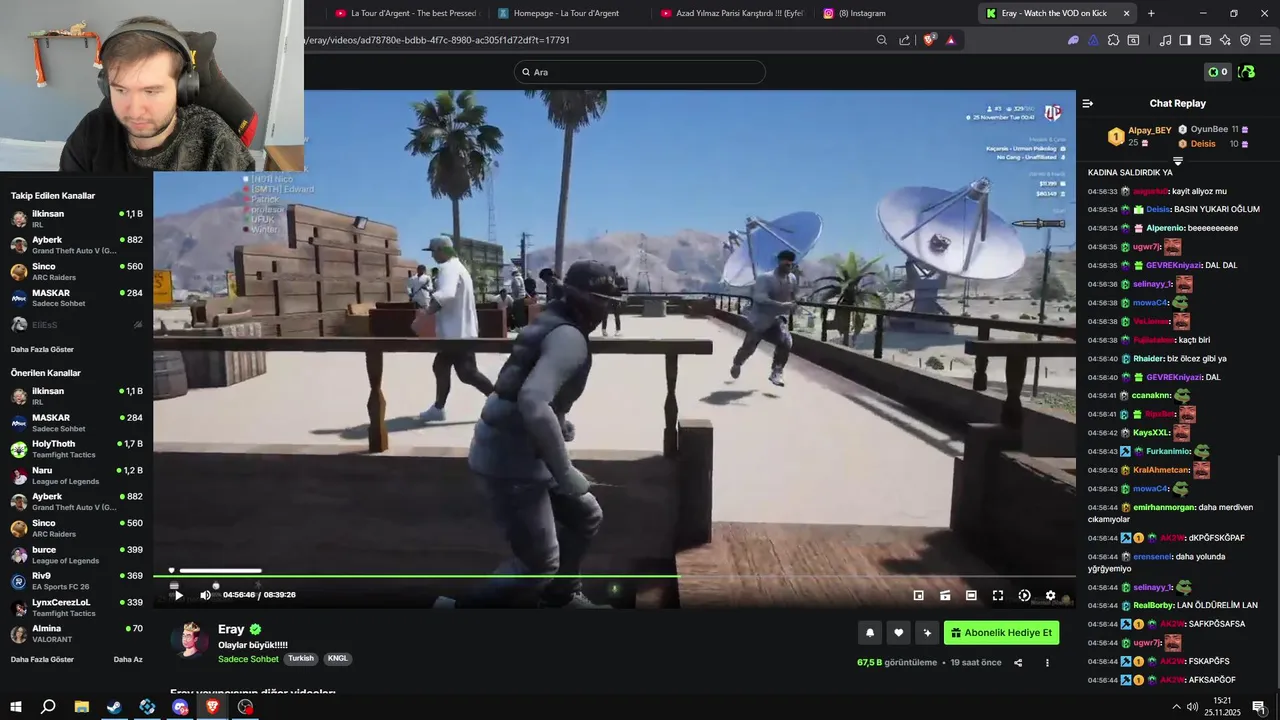The width and height of the screenshot is (1280, 720).
Task: Click the zoom magnifier in address bar
Action: pyautogui.click(x=881, y=40)
